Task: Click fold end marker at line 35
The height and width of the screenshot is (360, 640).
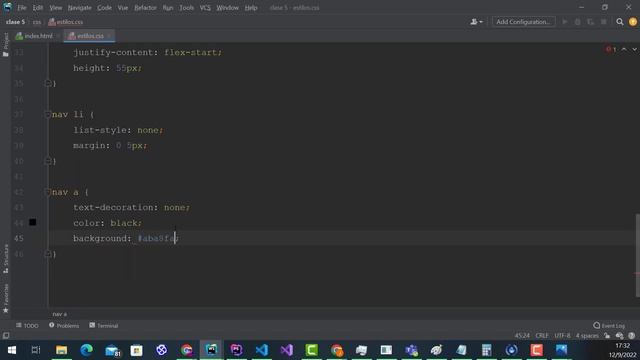Action: pos(47,83)
